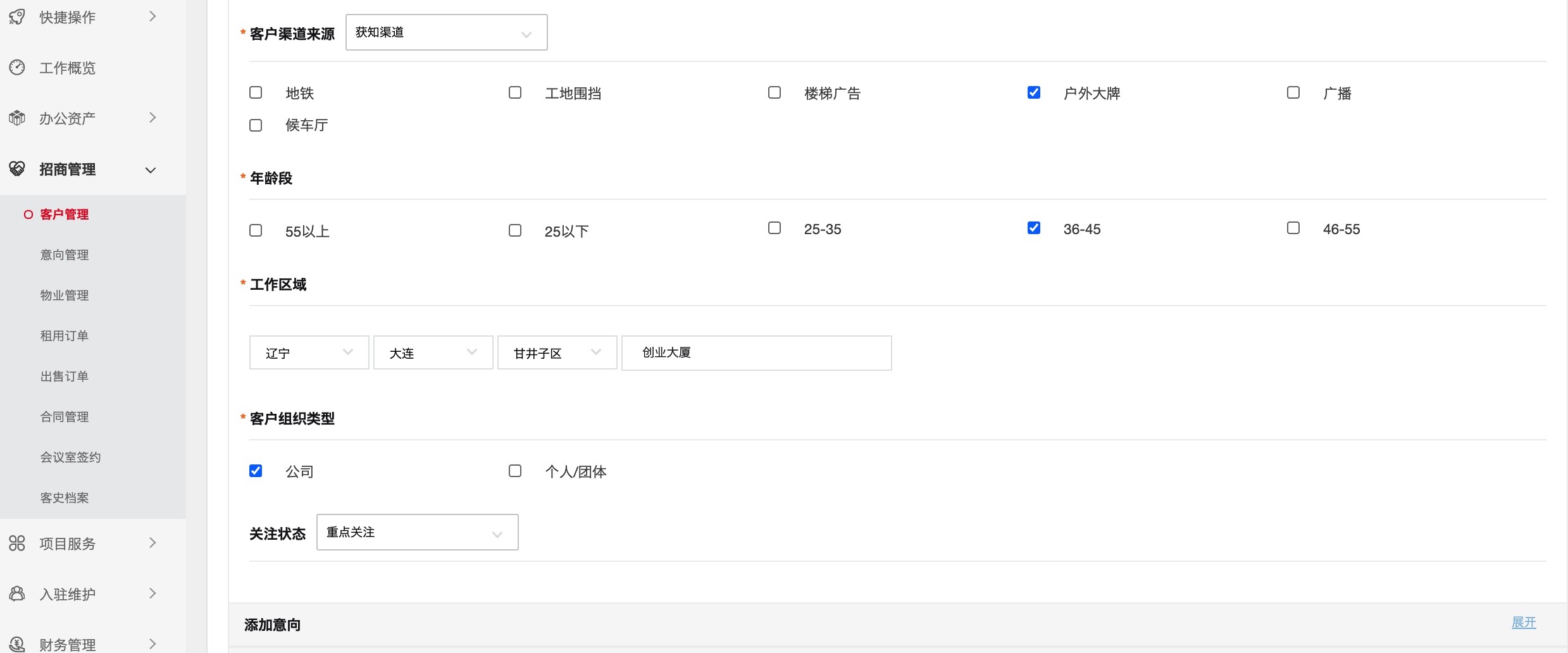Open 意向管理 in the sidebar

click(65, 255)
